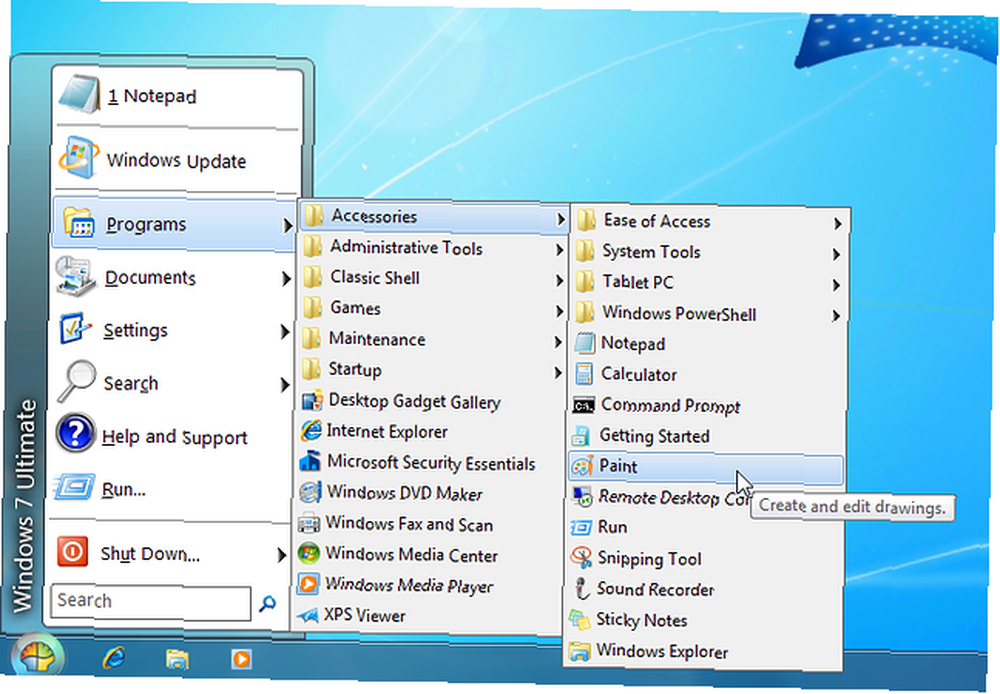This screenshot has width=1000, height=694.
Task: Expand the Ease of Access submenu arrow
Action: (x=837, y=223)
